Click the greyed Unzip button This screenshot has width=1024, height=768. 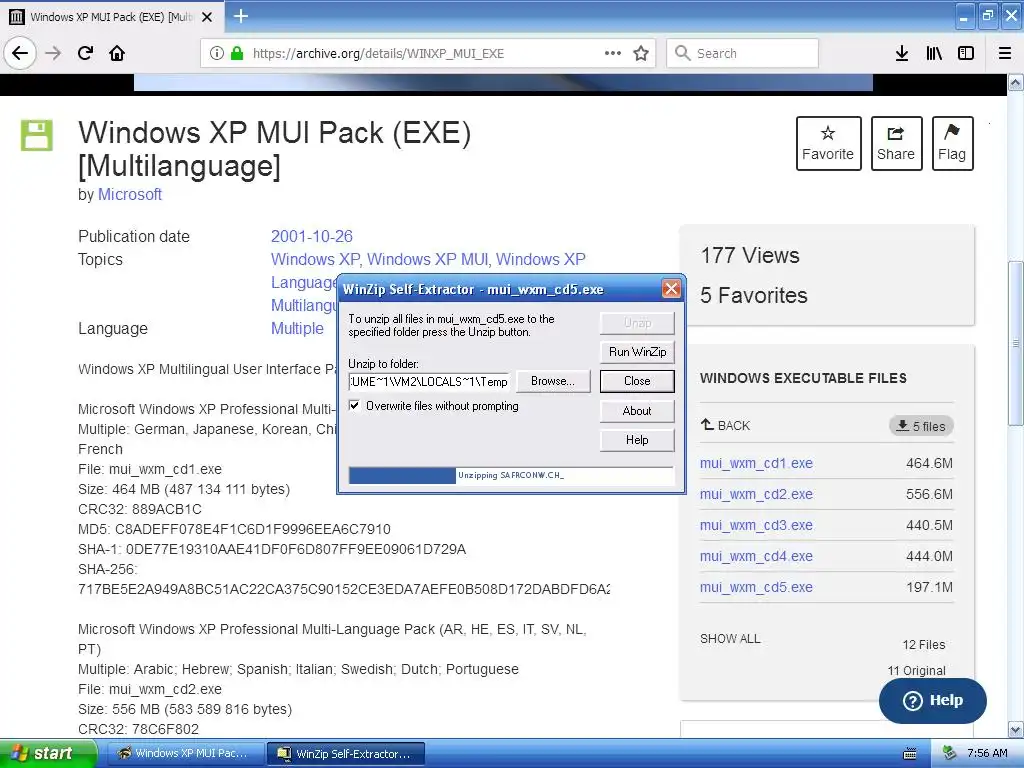[637, 323]
